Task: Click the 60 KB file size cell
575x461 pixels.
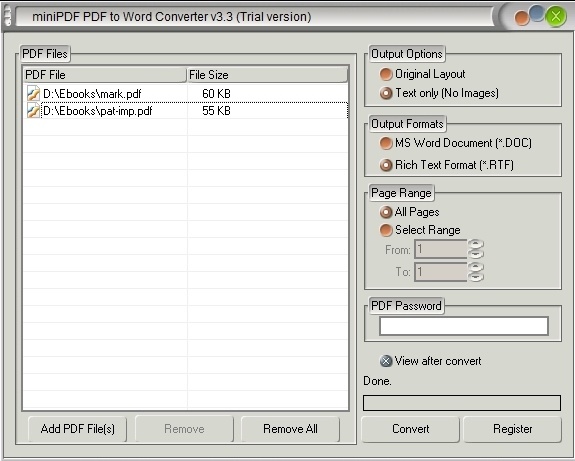Action: pos(216,94)
